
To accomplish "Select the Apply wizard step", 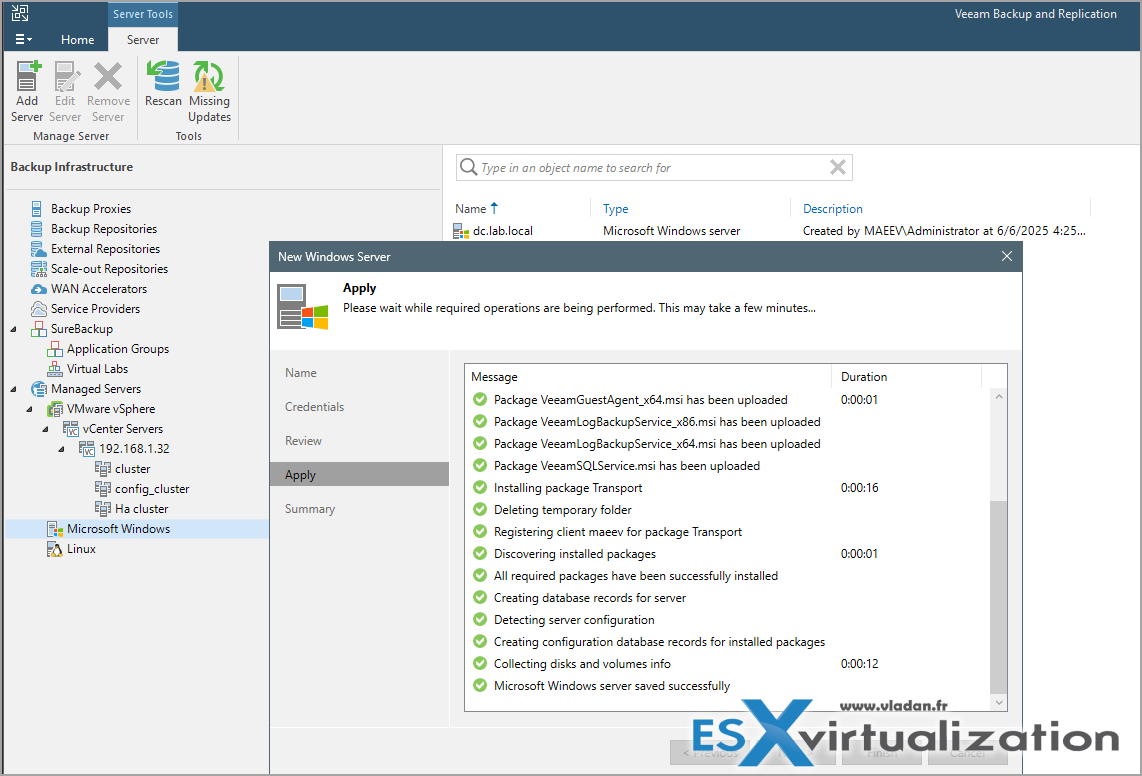I will tap(359, 474).
